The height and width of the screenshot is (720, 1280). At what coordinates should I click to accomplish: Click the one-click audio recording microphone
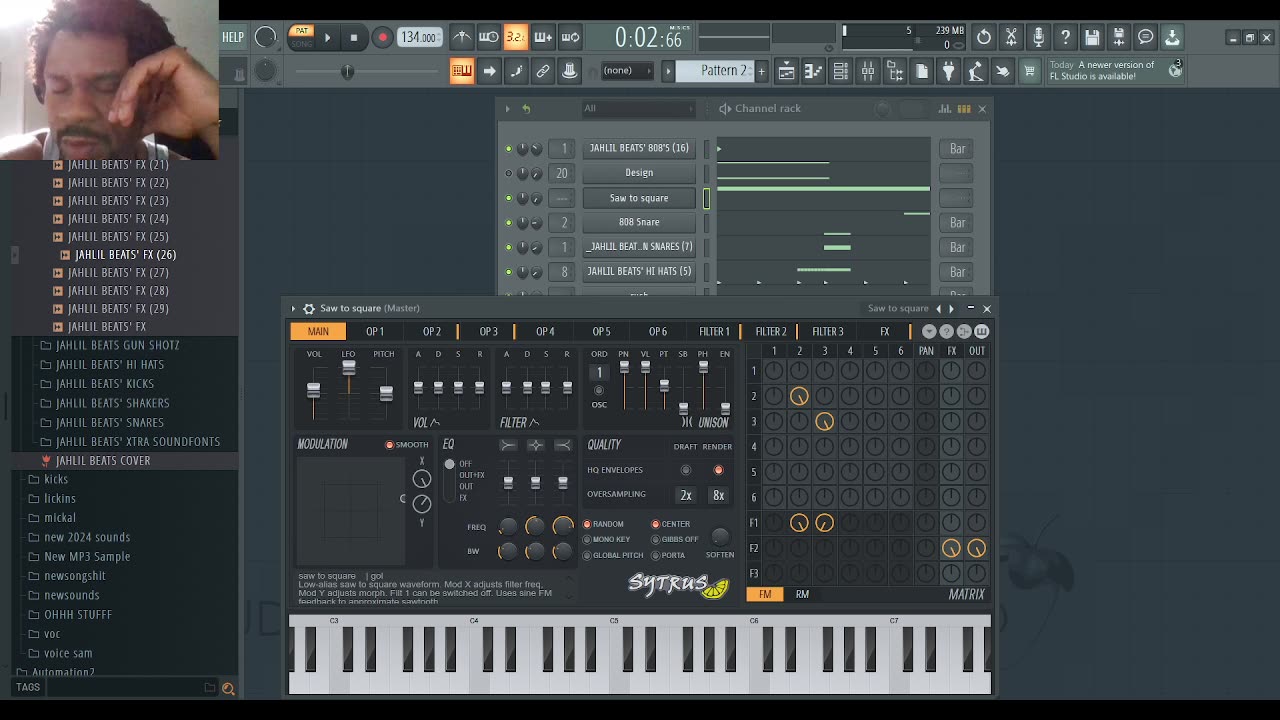pos(1038,38)
